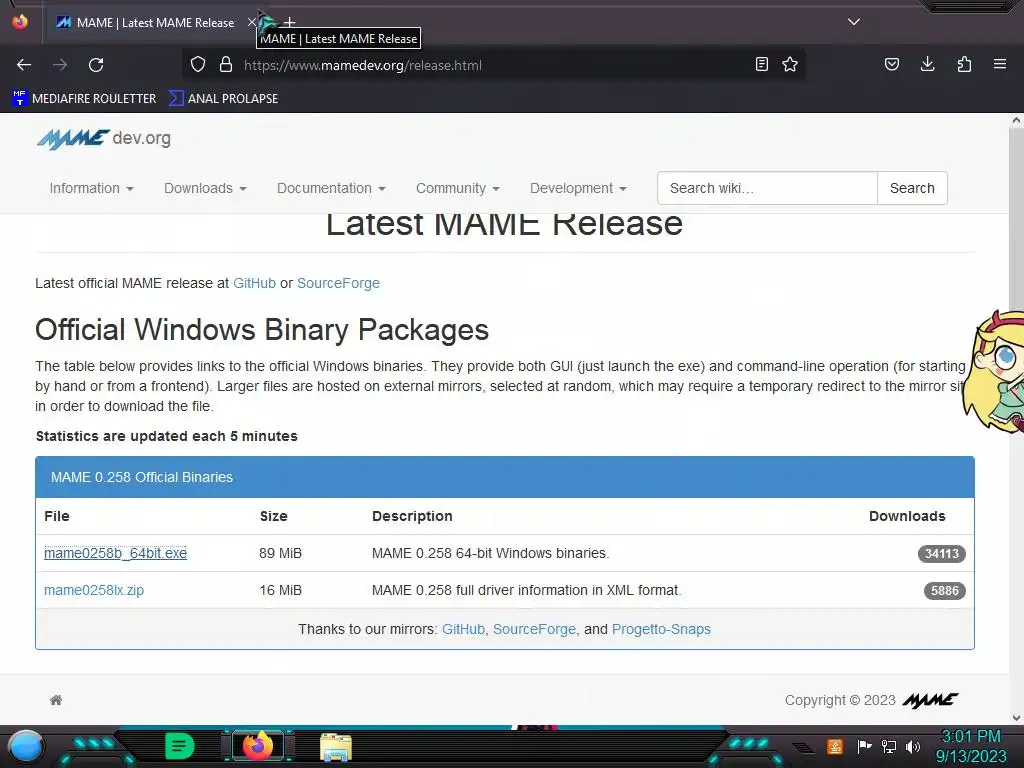This screenshot has width=1024, height=768.
Task: Open the green notes app on taskbar
Action: (180, 746)
